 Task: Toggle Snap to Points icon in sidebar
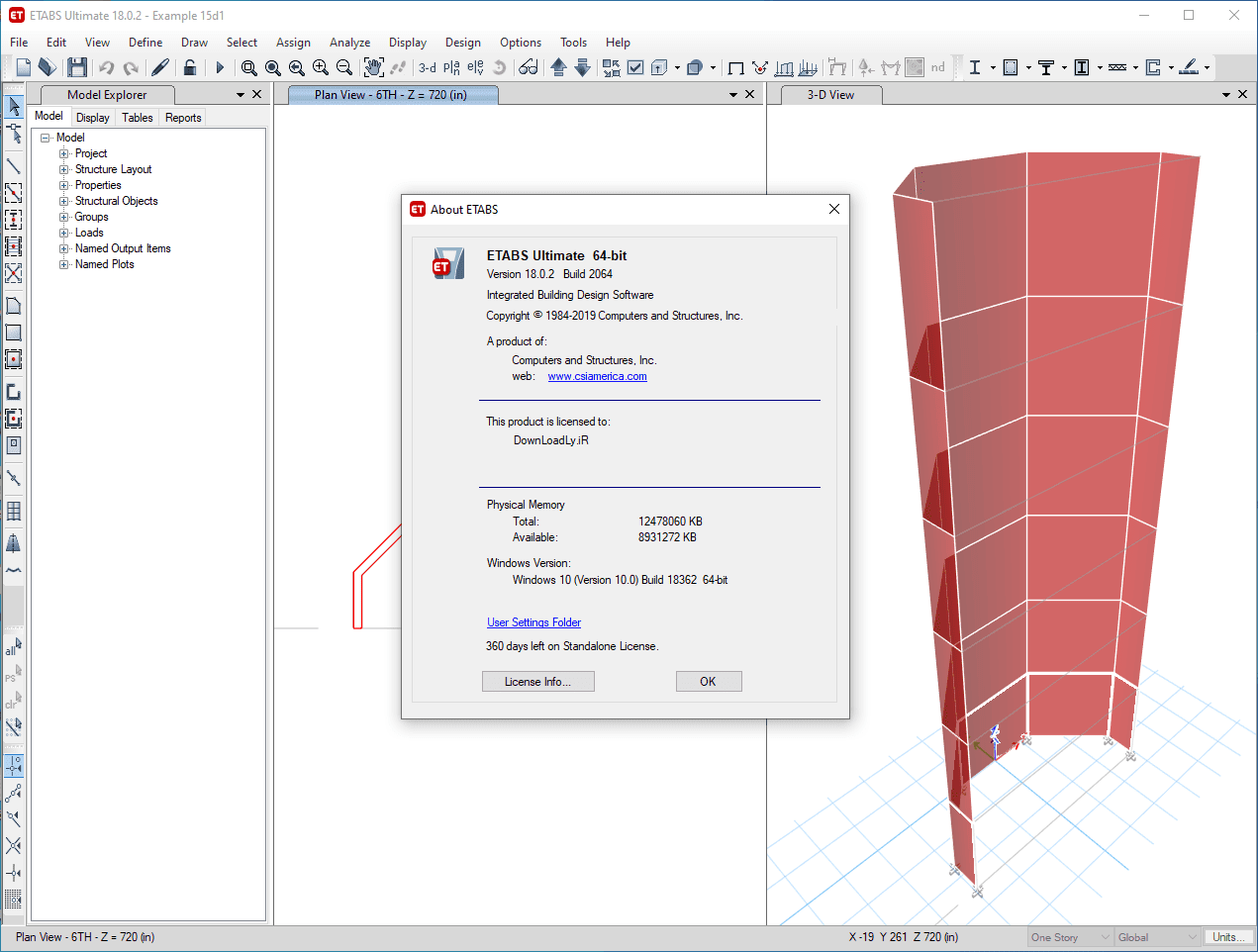tap(14, 766)
